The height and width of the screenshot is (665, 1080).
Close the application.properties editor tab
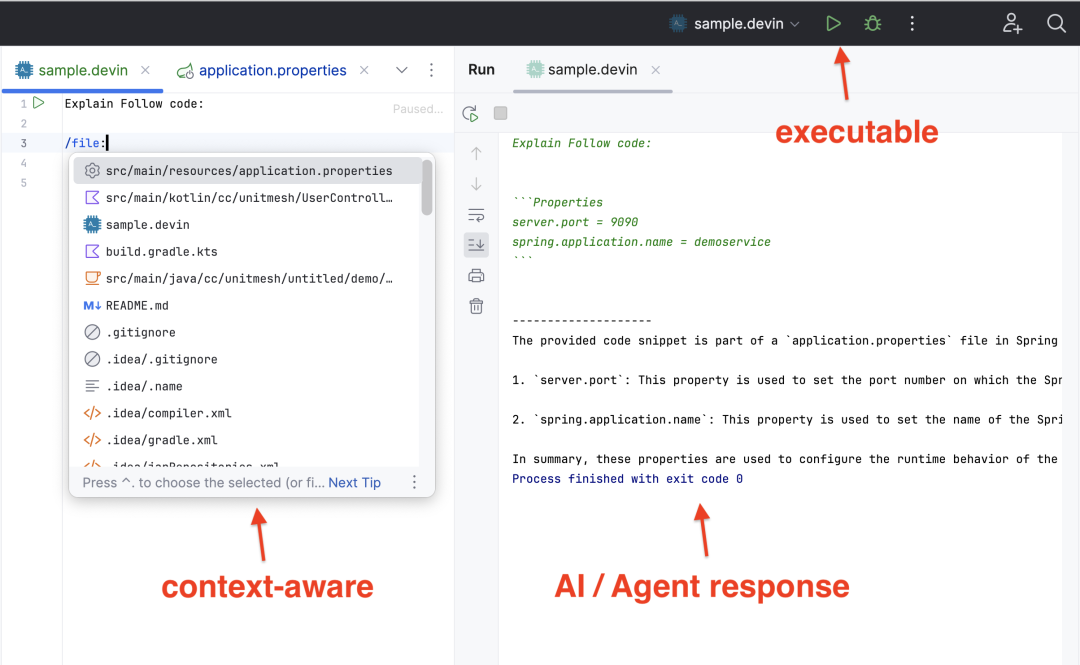point(364,70)
